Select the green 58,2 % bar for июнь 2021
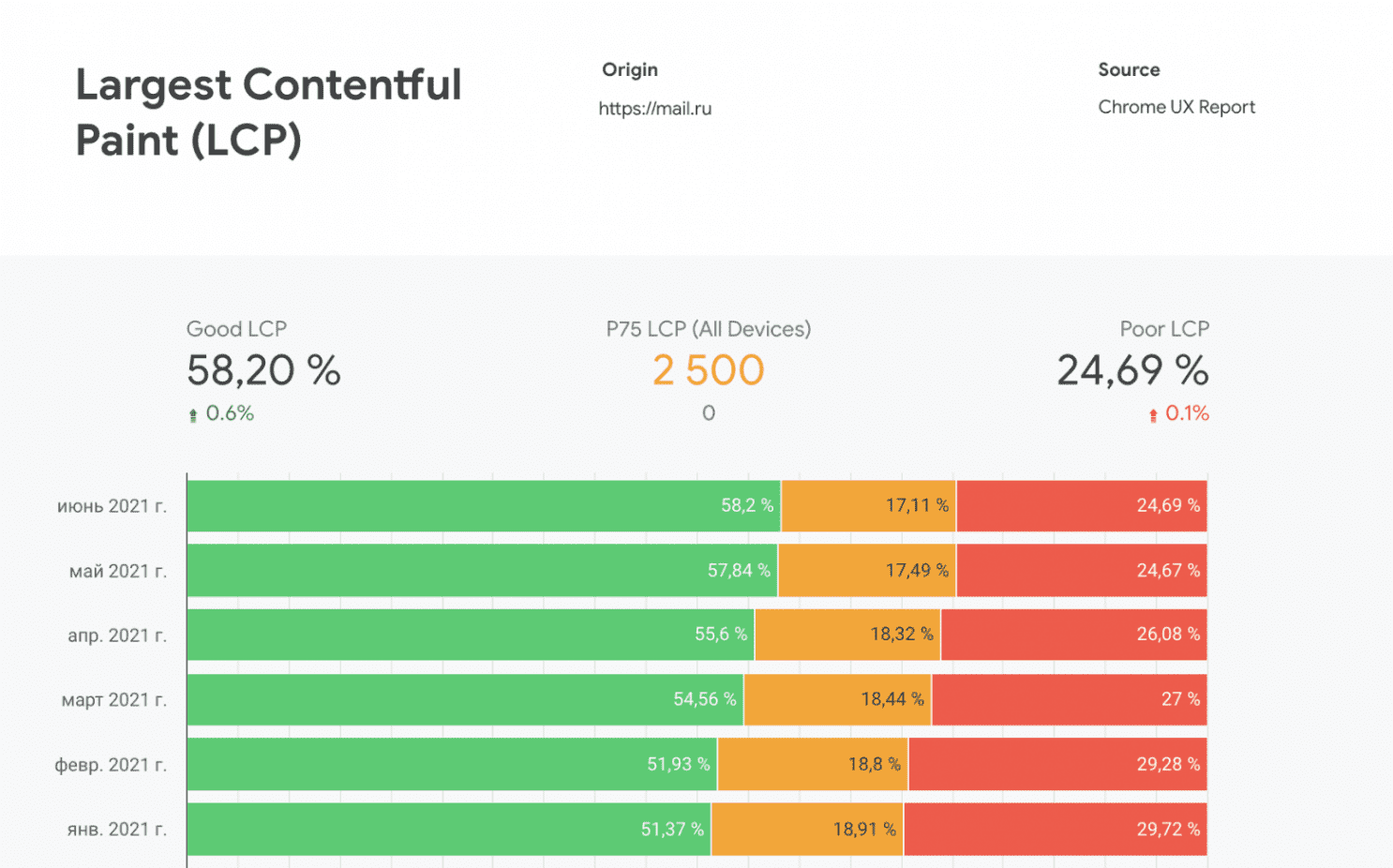 [483, 506]
